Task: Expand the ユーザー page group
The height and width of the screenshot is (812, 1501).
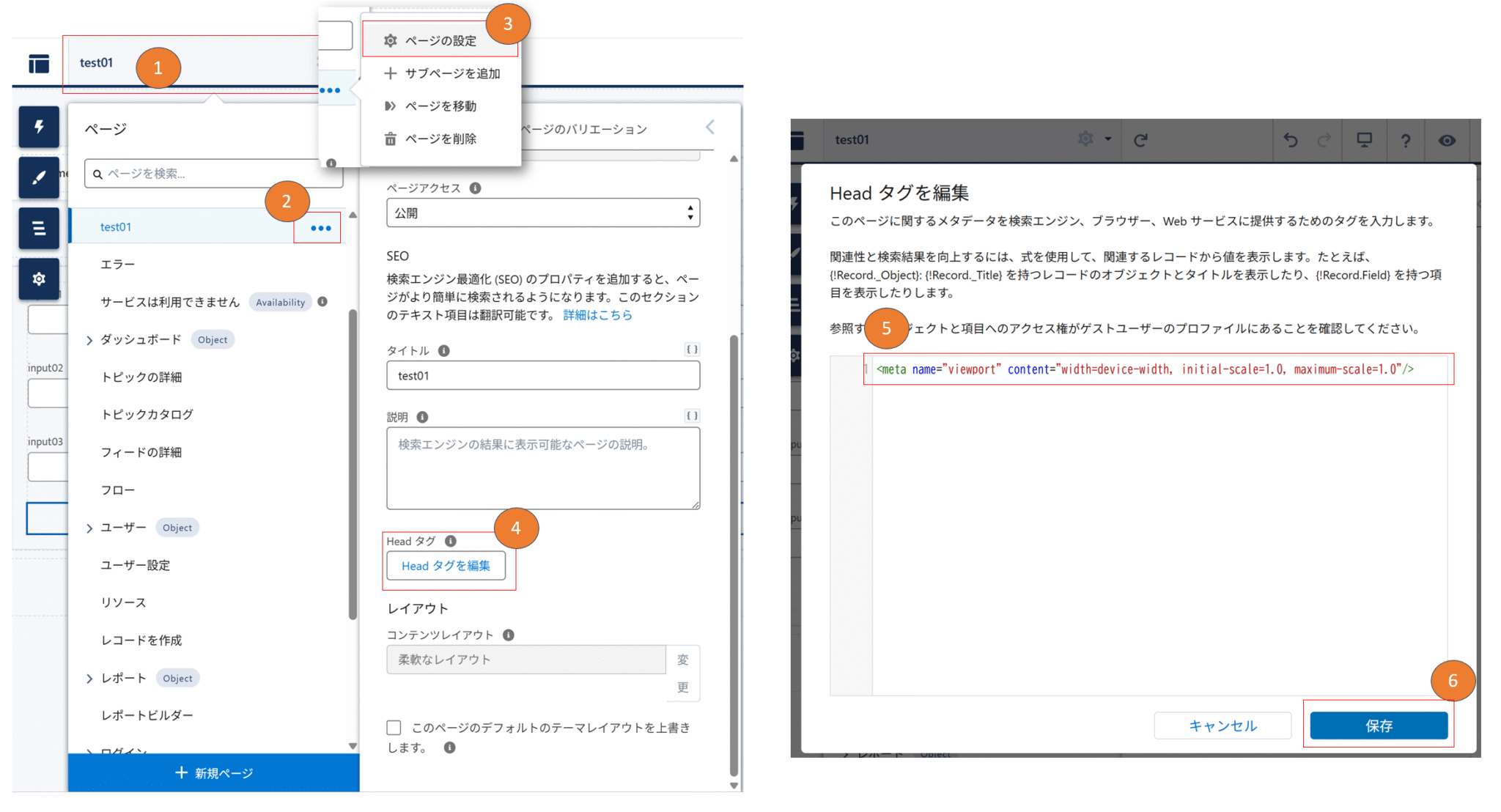Action: click(x=89, y=528)
